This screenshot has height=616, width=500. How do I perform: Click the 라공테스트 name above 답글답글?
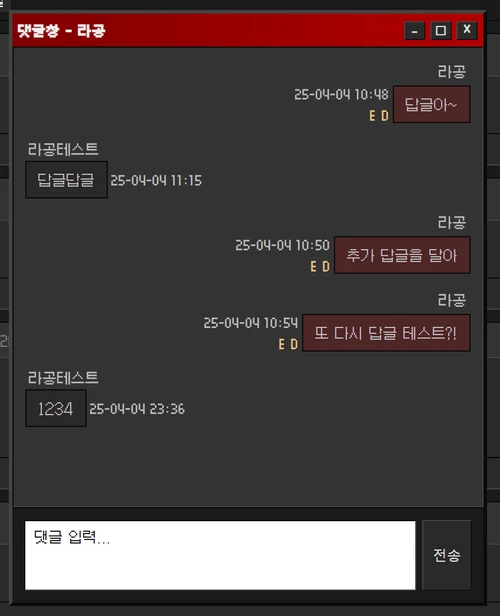[63, 149]
